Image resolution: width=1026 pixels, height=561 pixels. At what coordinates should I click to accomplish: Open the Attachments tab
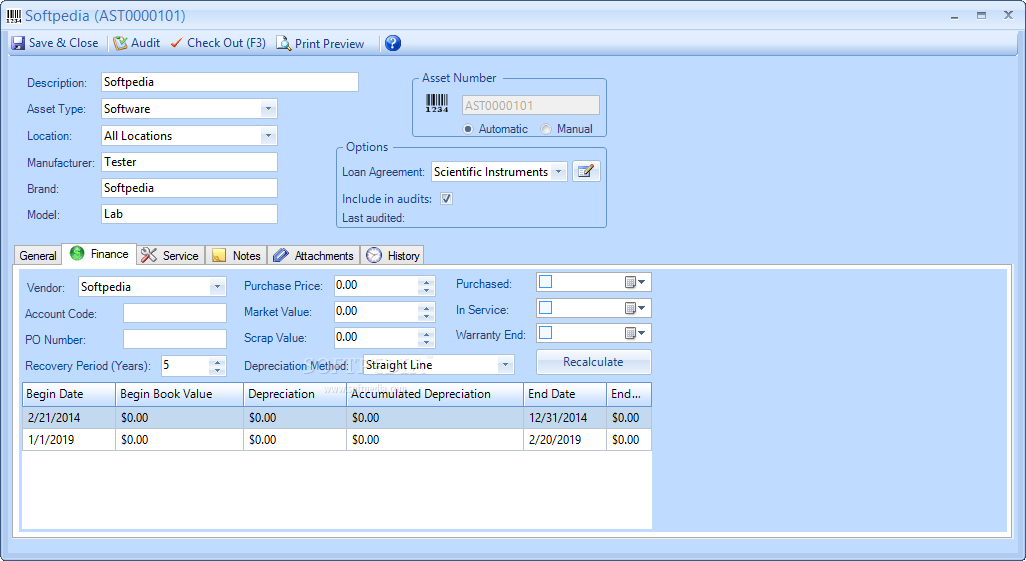point(313,255)
